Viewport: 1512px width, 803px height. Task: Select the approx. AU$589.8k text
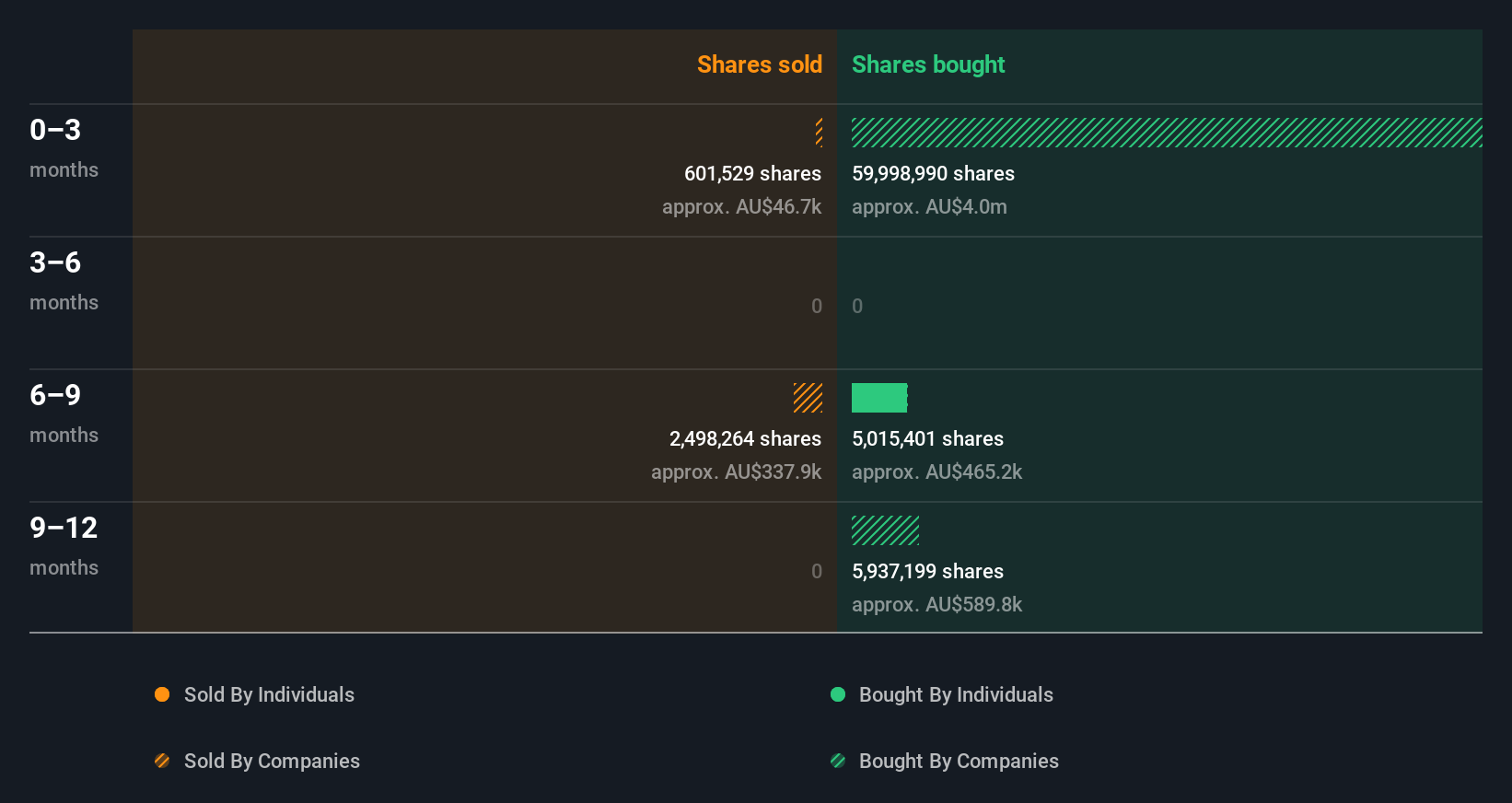[936, 605]
